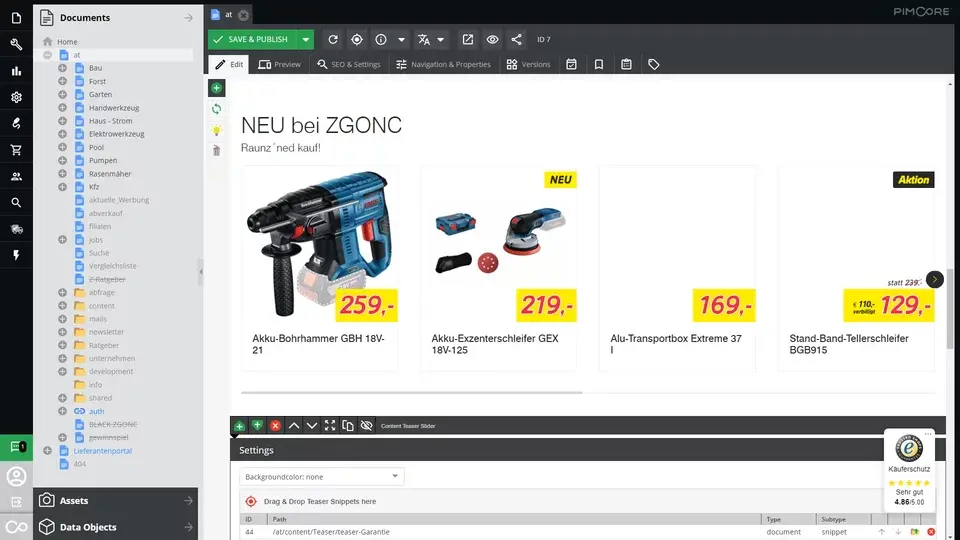This screenshot has height=540, width=960.
Task: Open Save & Publish dropdown arrow
Action: pos(306,39)
